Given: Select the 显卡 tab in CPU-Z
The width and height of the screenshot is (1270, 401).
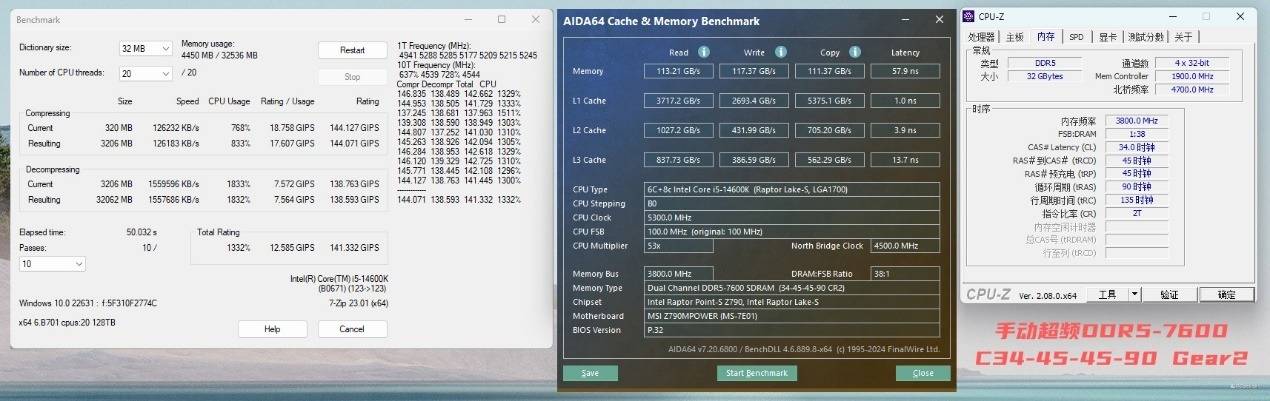Looking at the screenshot, I should (x=1107, y=37).
